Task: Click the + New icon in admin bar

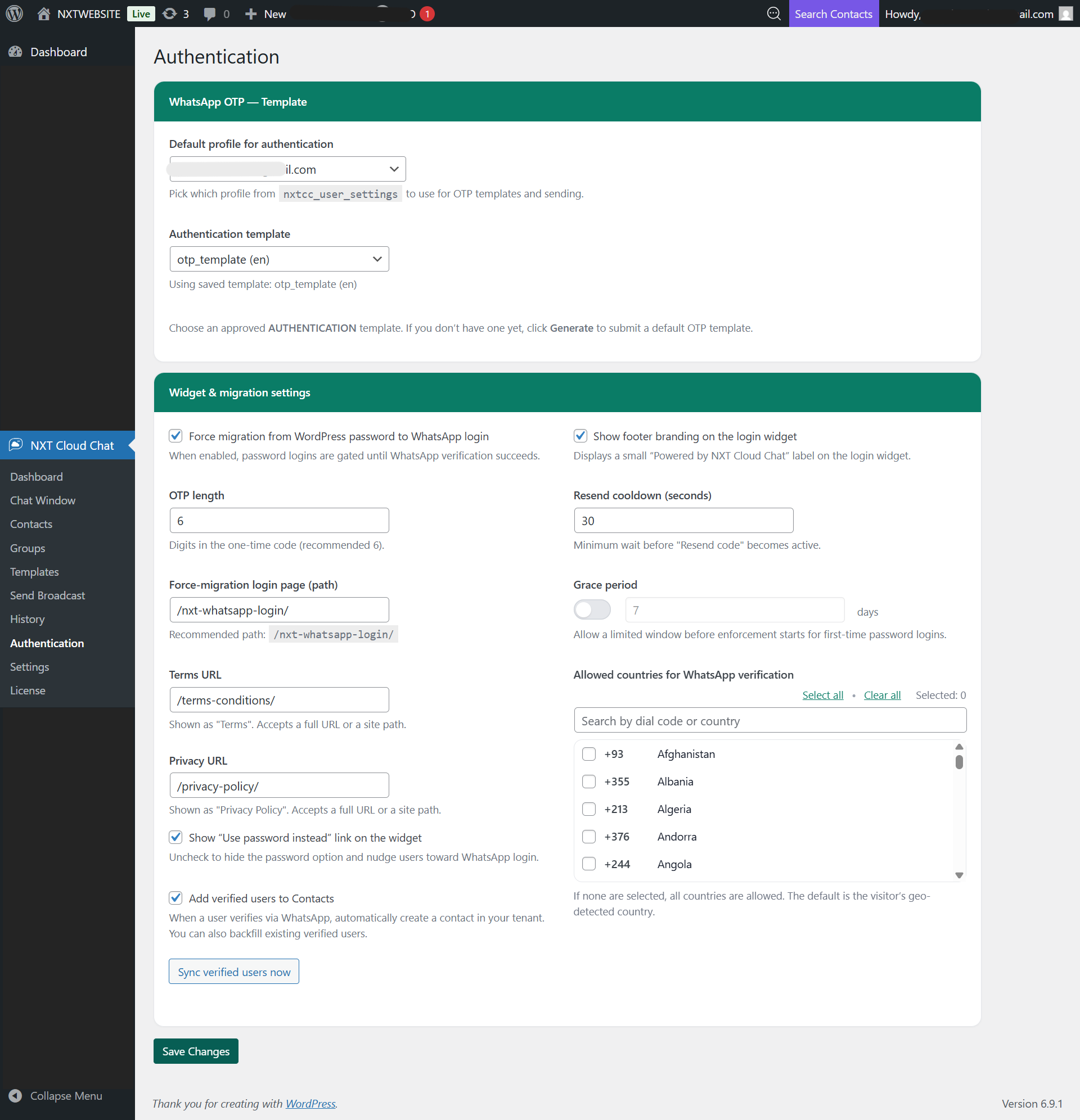Action: tap(251, 13)
